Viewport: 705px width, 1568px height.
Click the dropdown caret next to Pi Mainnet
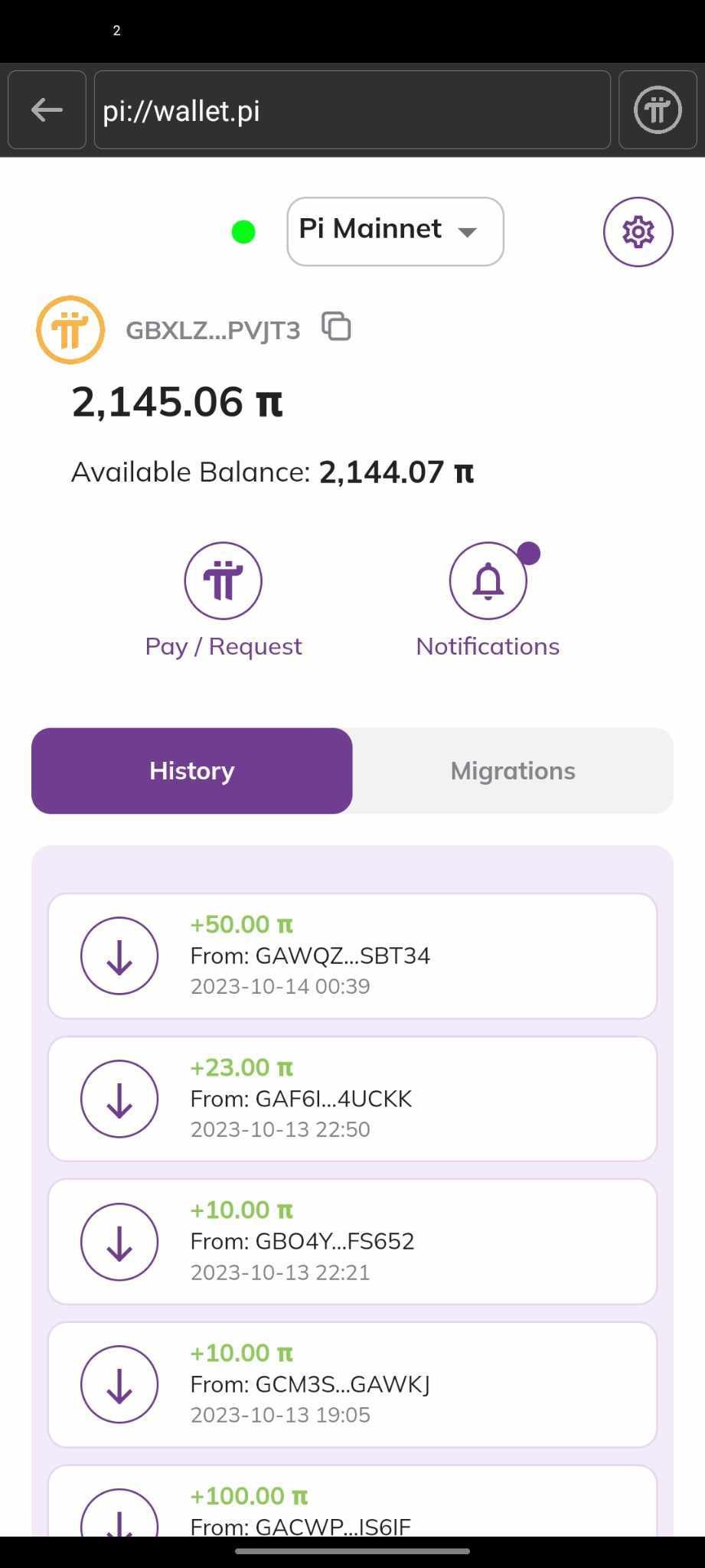click(x=468, y=232)
